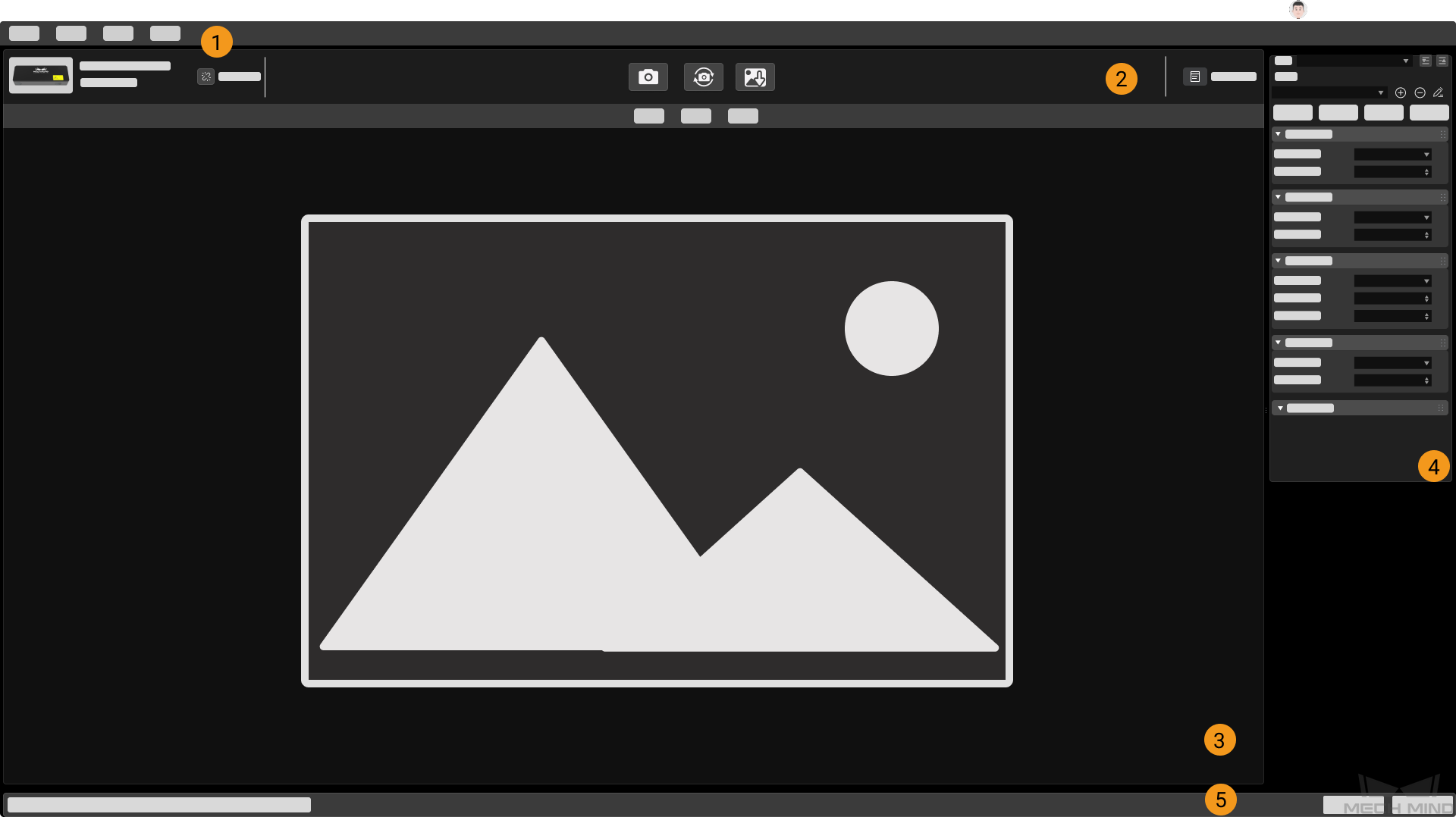The width and height of the screenshot is (1456, 817).
Task: Click the upper spin box in the third section
Action: coord(1393,299)
